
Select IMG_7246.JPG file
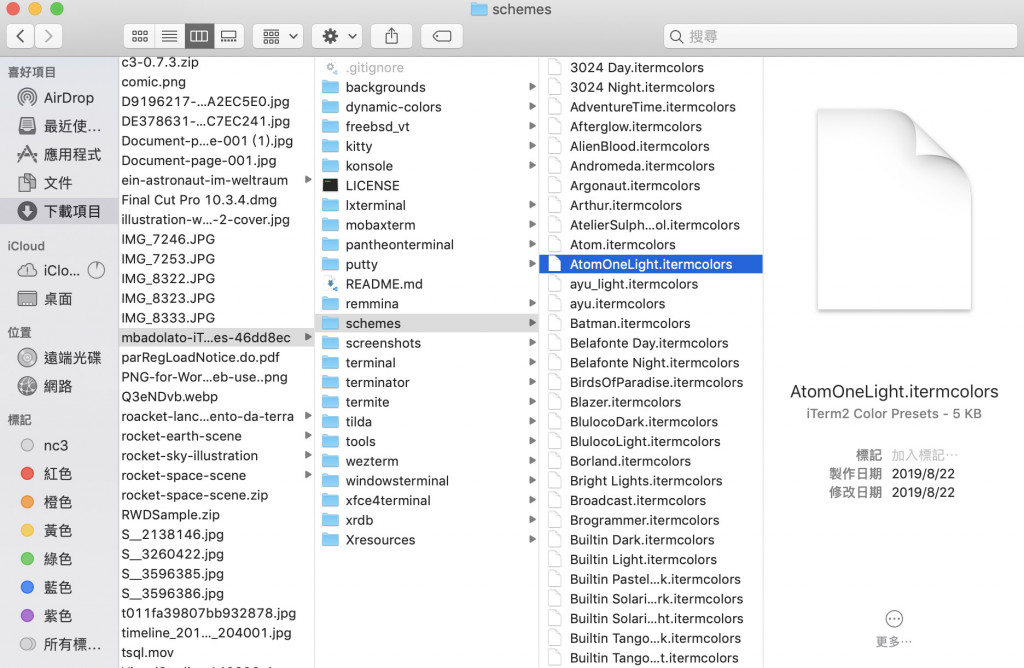216,239
